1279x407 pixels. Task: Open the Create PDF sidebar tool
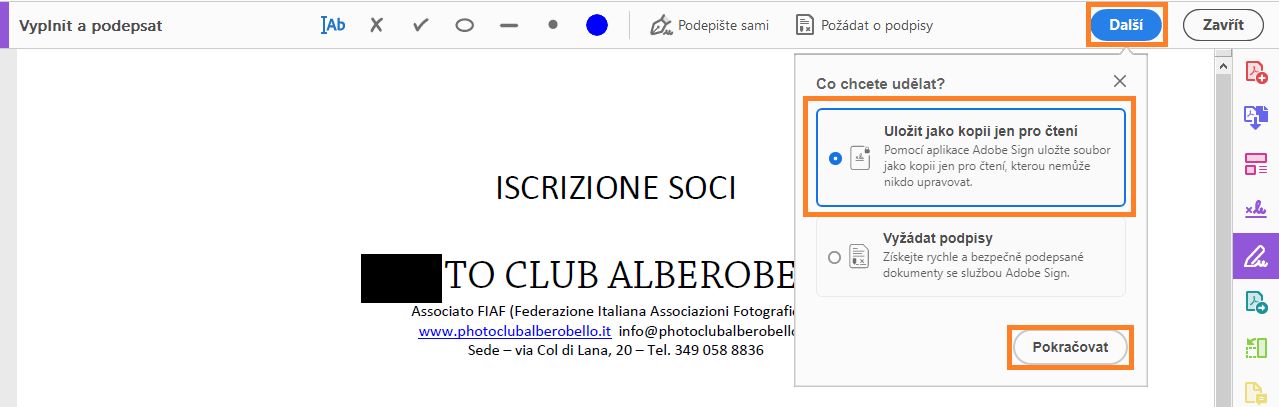[1255, 72]
